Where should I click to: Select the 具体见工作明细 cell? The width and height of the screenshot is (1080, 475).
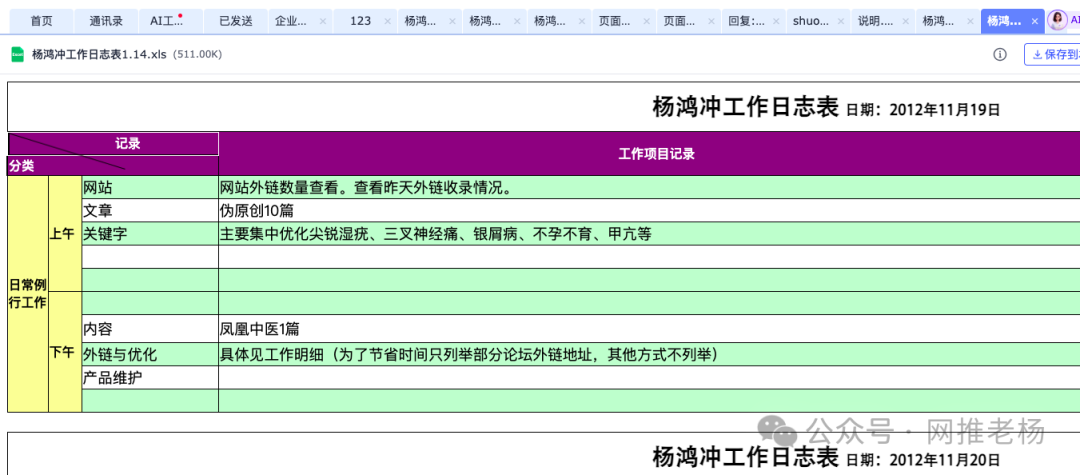click(x=650, y=354)
